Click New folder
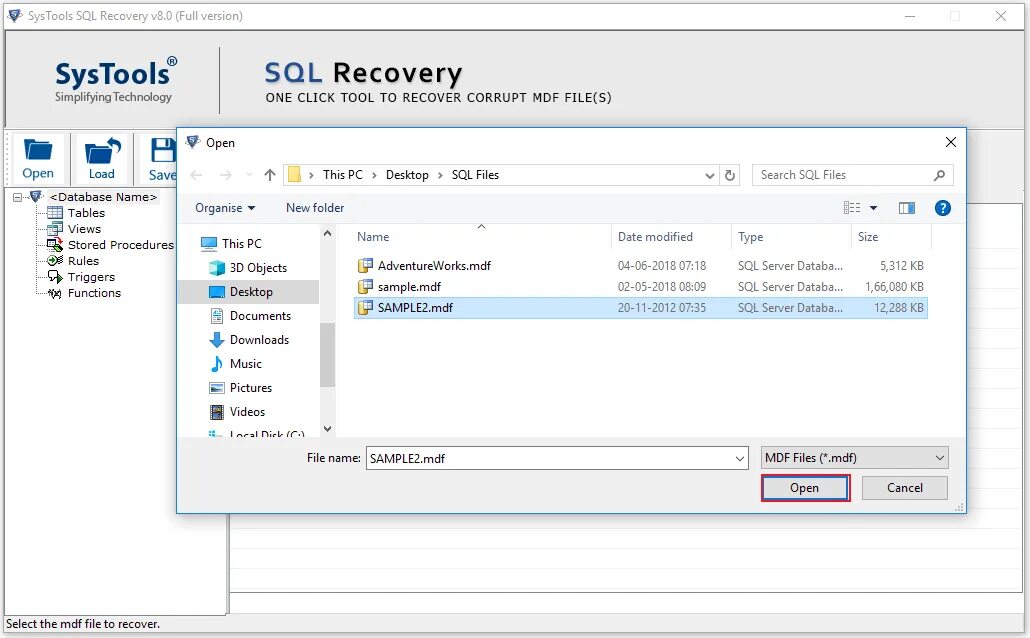Image resolution: width=1030 pixels, height=638 pixels. [x=315, y=208]
